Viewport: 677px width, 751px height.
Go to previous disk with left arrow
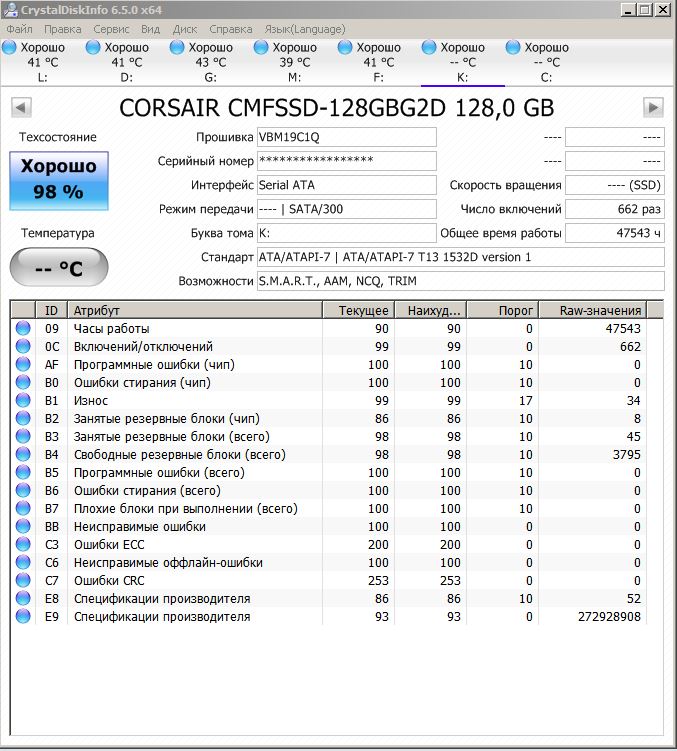point(21,107)
